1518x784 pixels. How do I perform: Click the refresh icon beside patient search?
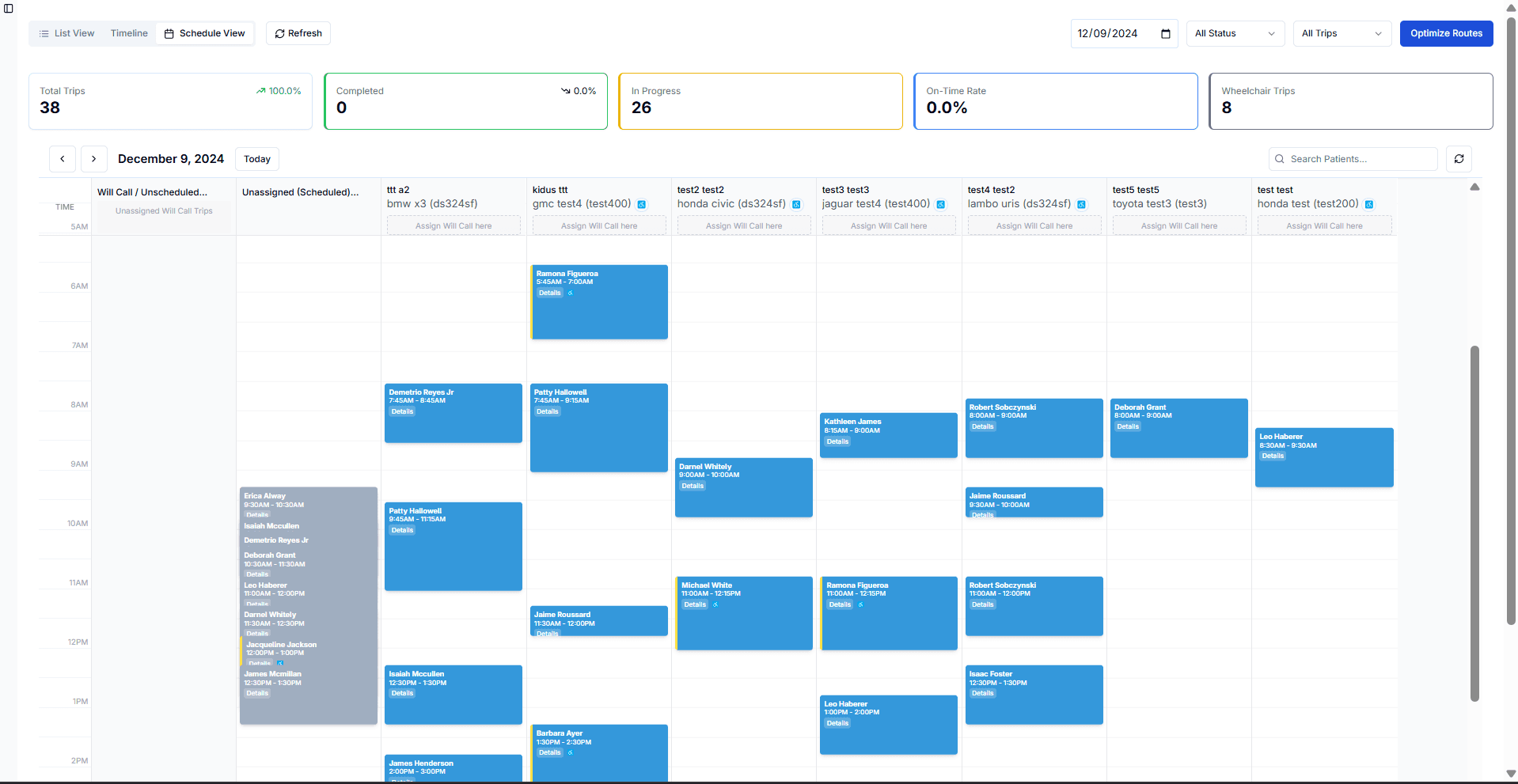click(x=1459, y=159)
